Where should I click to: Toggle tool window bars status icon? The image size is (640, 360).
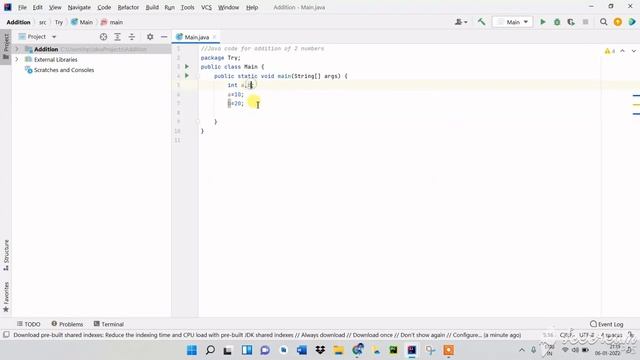click(x=6, y=335)
